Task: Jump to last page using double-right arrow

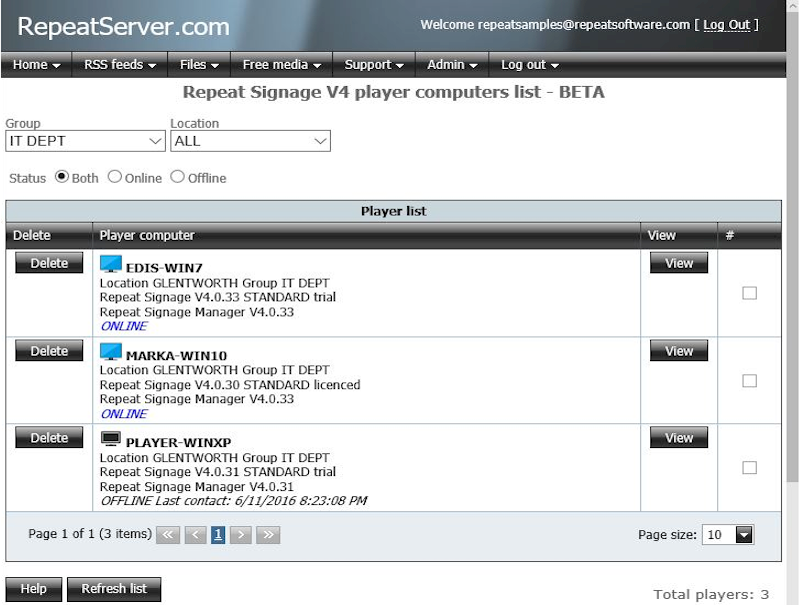Action: [268, 535]
